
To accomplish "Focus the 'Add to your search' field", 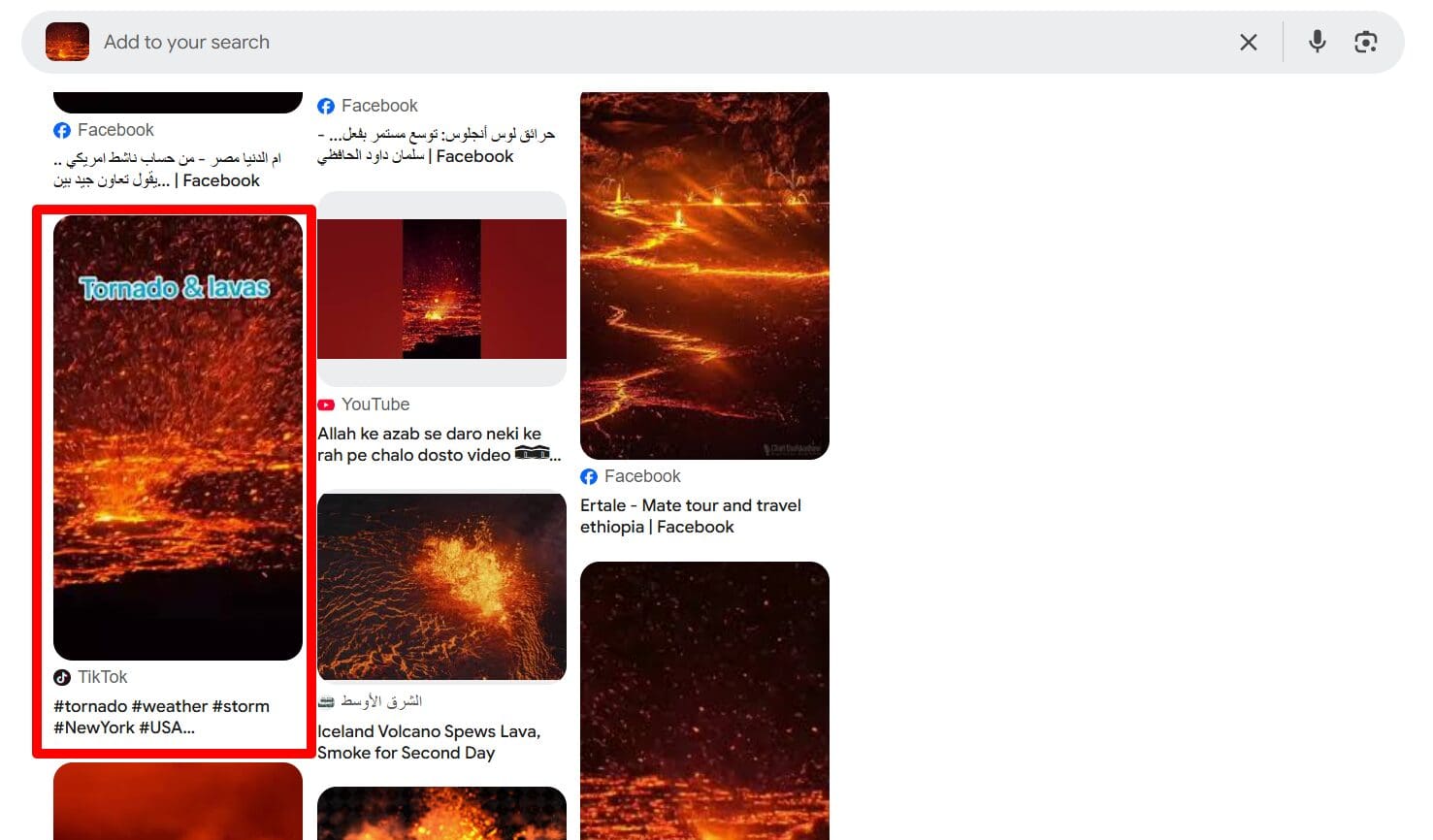I will (660, 42).
